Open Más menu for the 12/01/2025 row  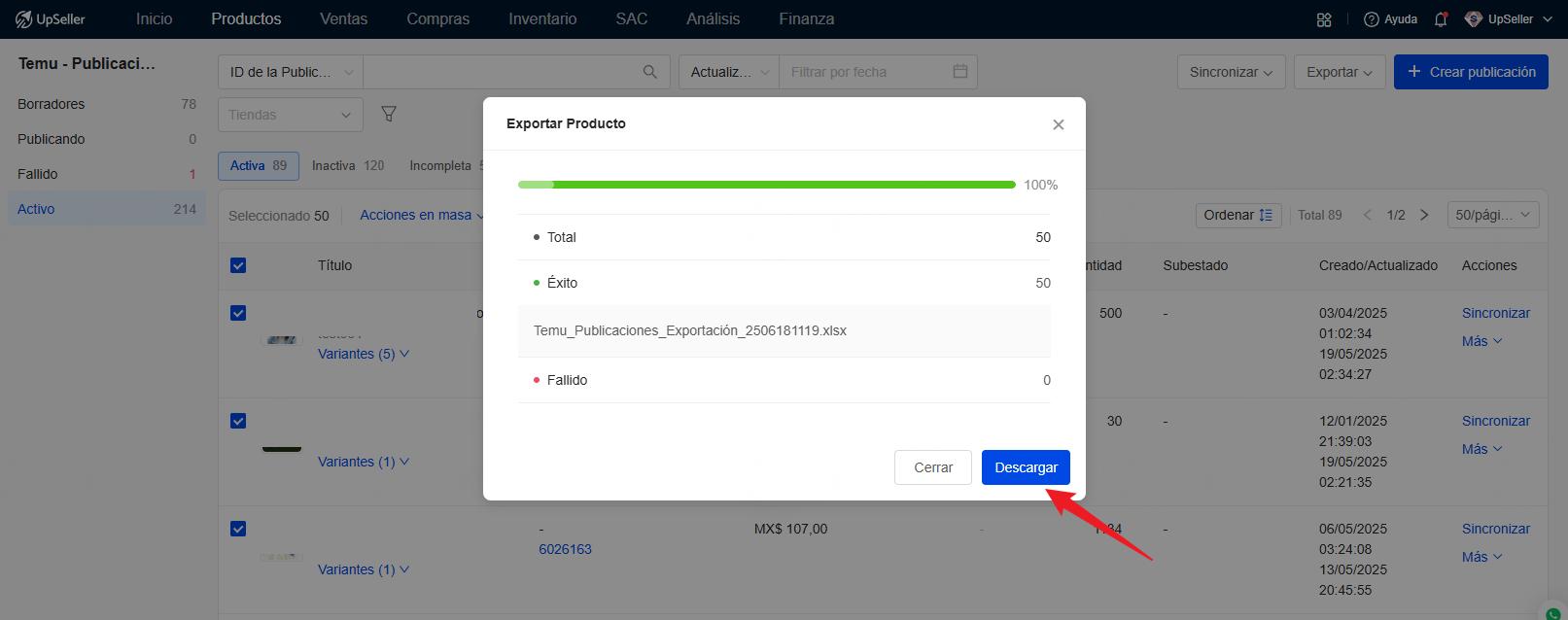(1482, 449)
